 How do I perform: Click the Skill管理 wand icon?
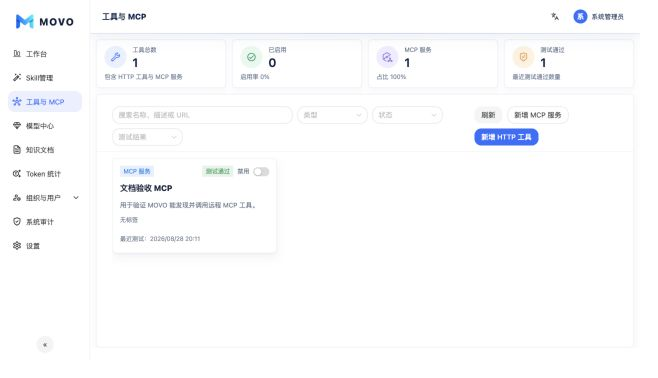[x=17, y=78]
